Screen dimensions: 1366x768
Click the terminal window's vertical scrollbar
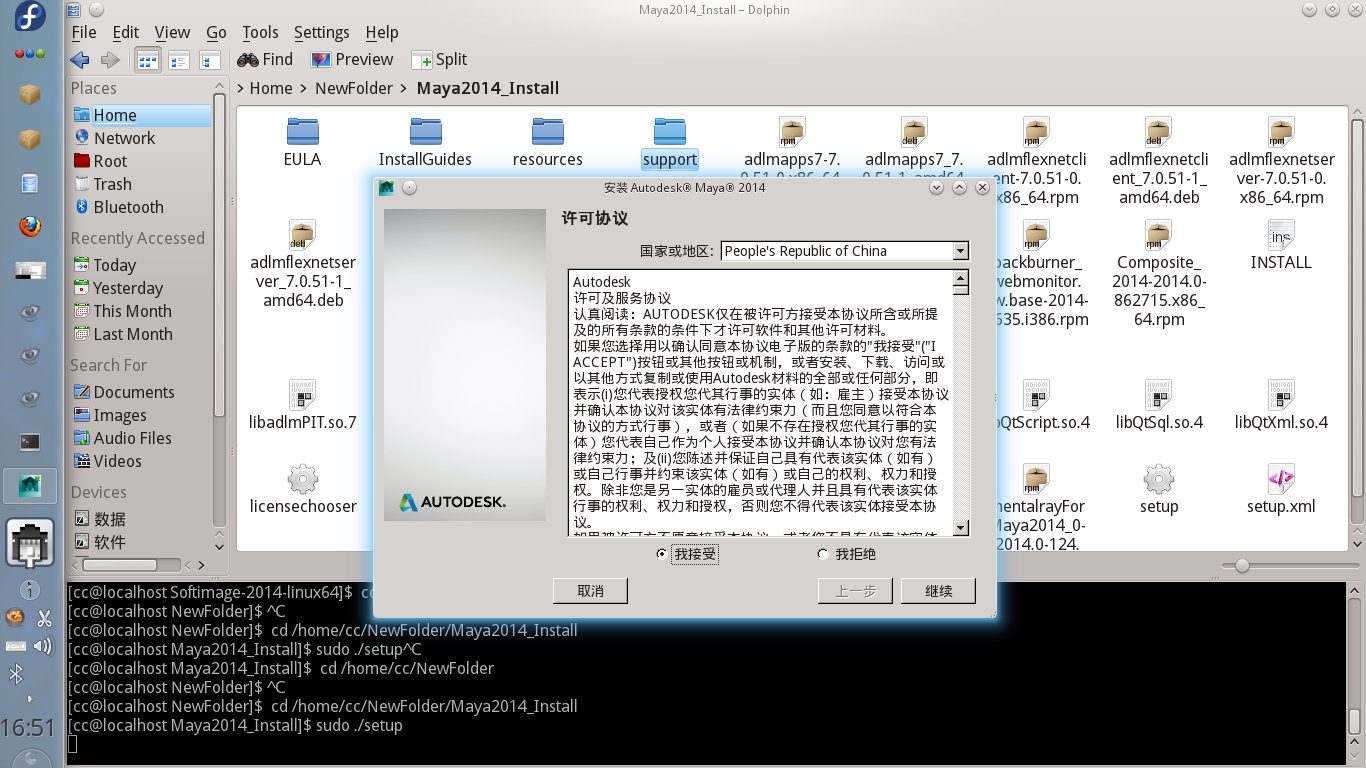1354,666
